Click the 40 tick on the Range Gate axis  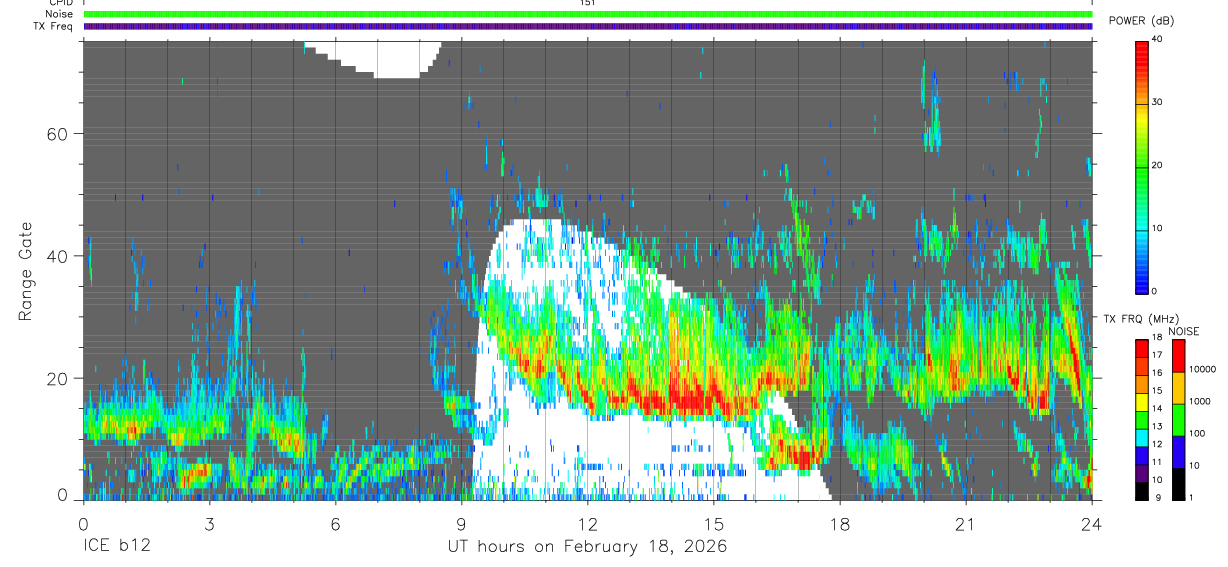pos(57,256)
